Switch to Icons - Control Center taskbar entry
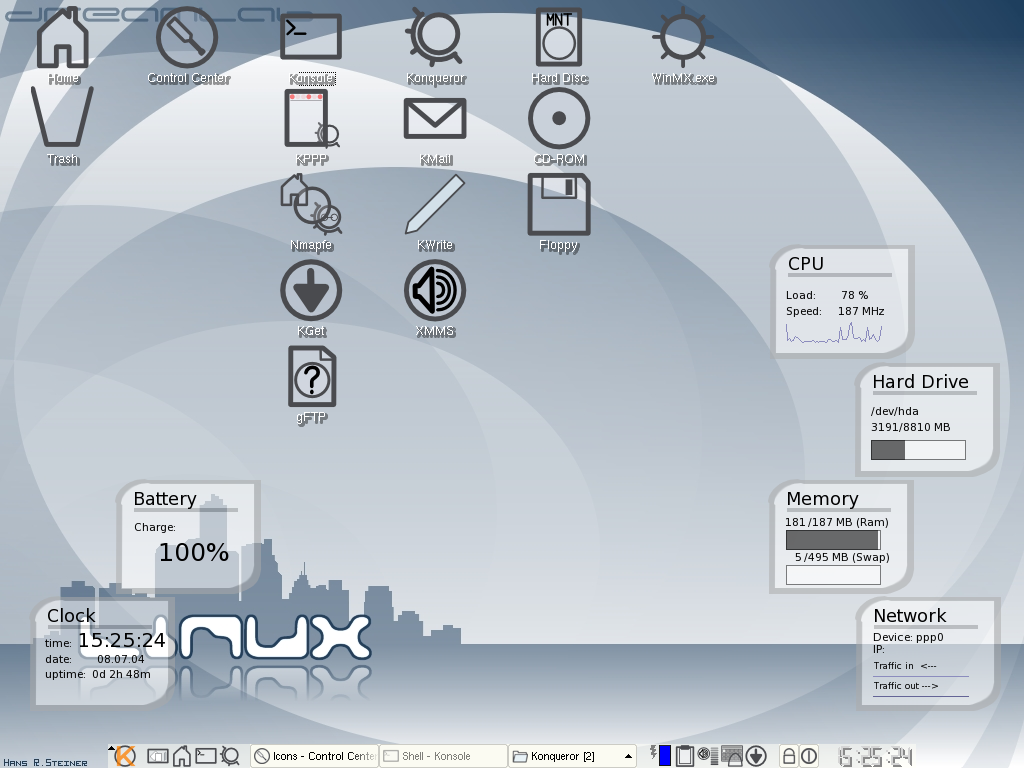The width and height of the screenshot is (1024, 768). [x=315, y=756]
